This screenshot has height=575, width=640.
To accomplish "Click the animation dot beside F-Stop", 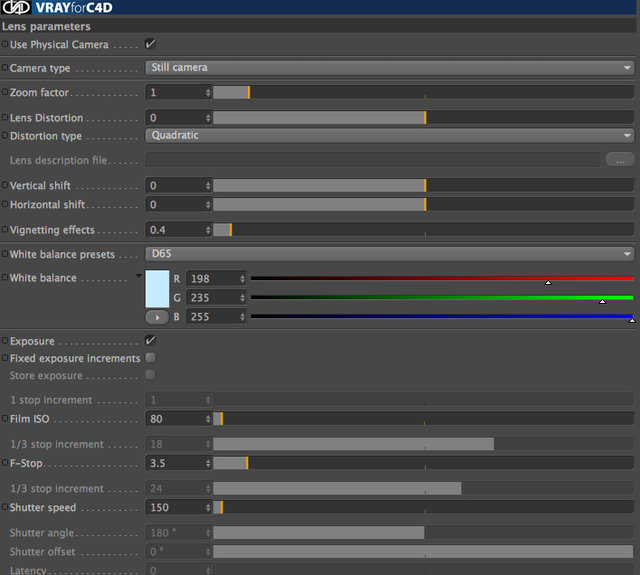I will [x=5, y=463].
